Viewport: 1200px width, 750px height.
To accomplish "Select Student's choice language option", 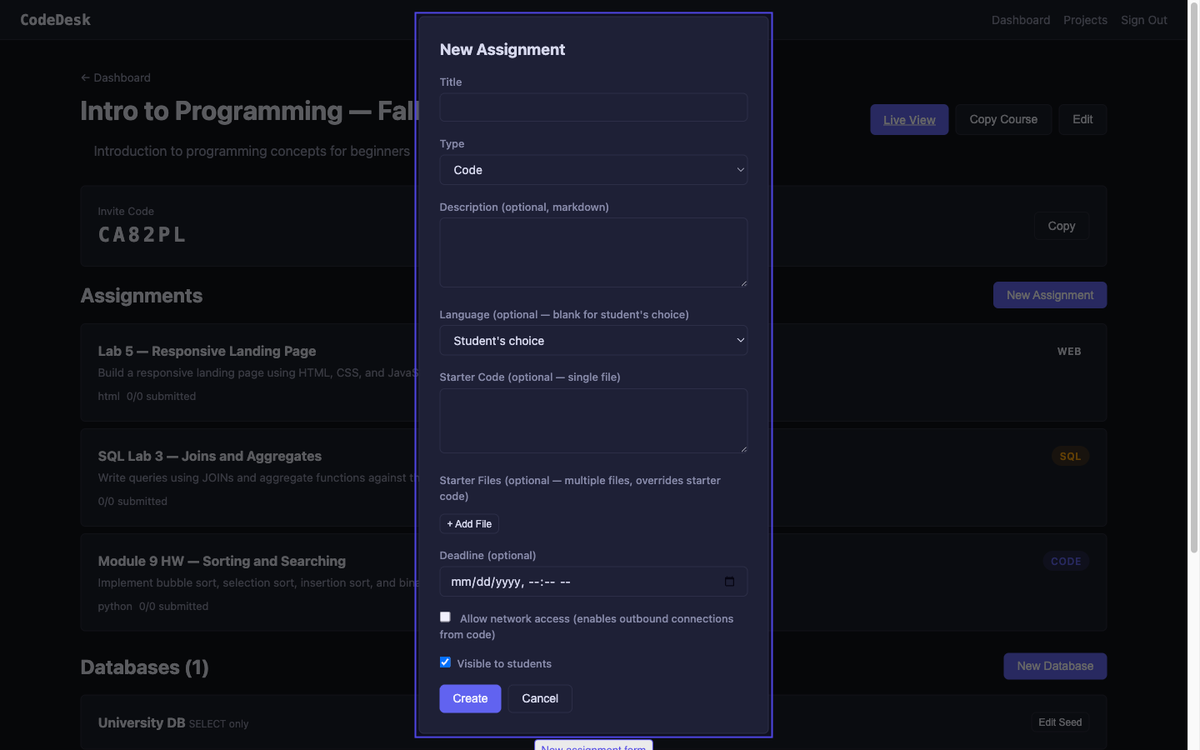I will [x=593, y=340].
